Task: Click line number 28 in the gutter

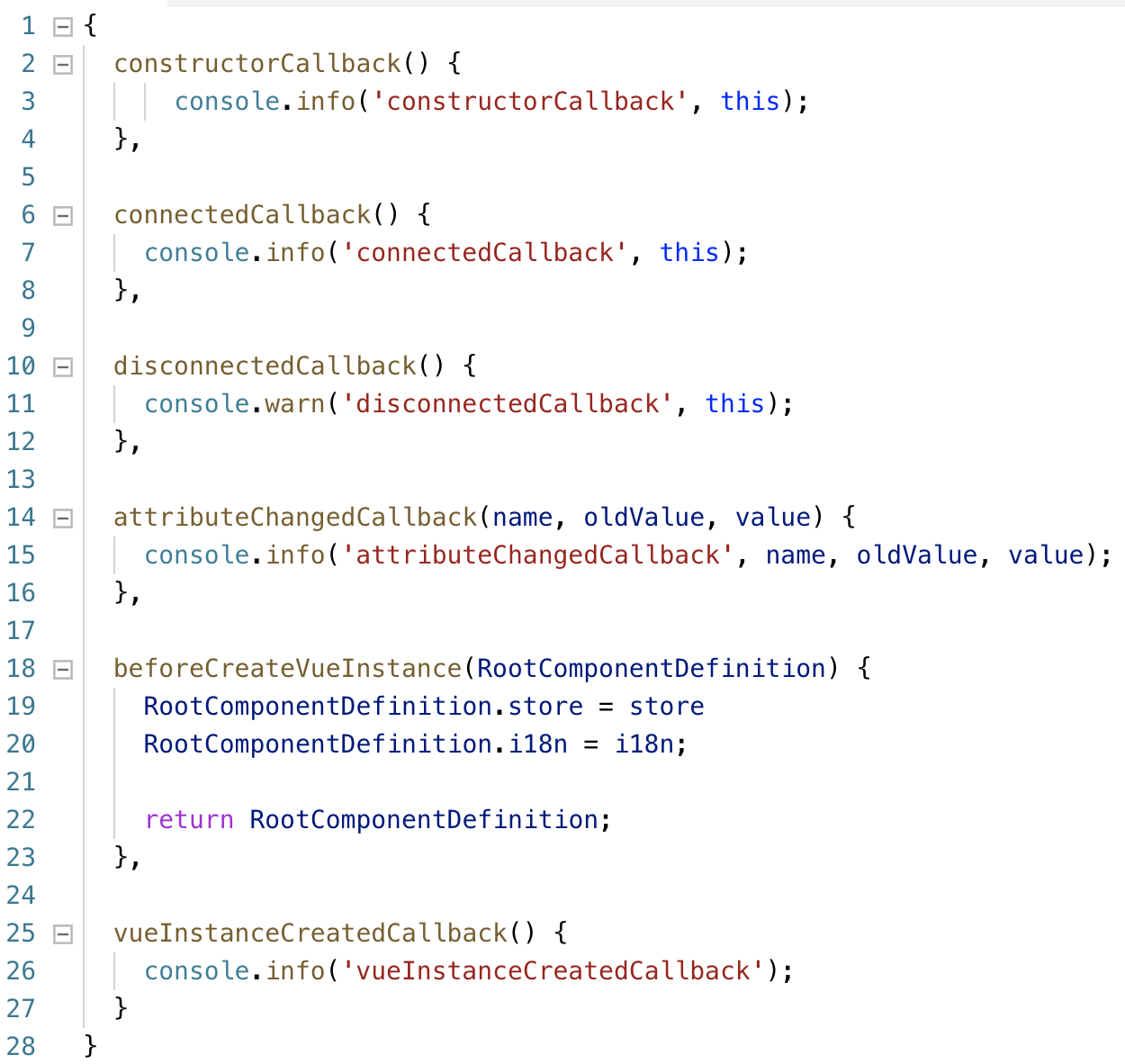Action: pyautogui.click(x=21, y=1047)
